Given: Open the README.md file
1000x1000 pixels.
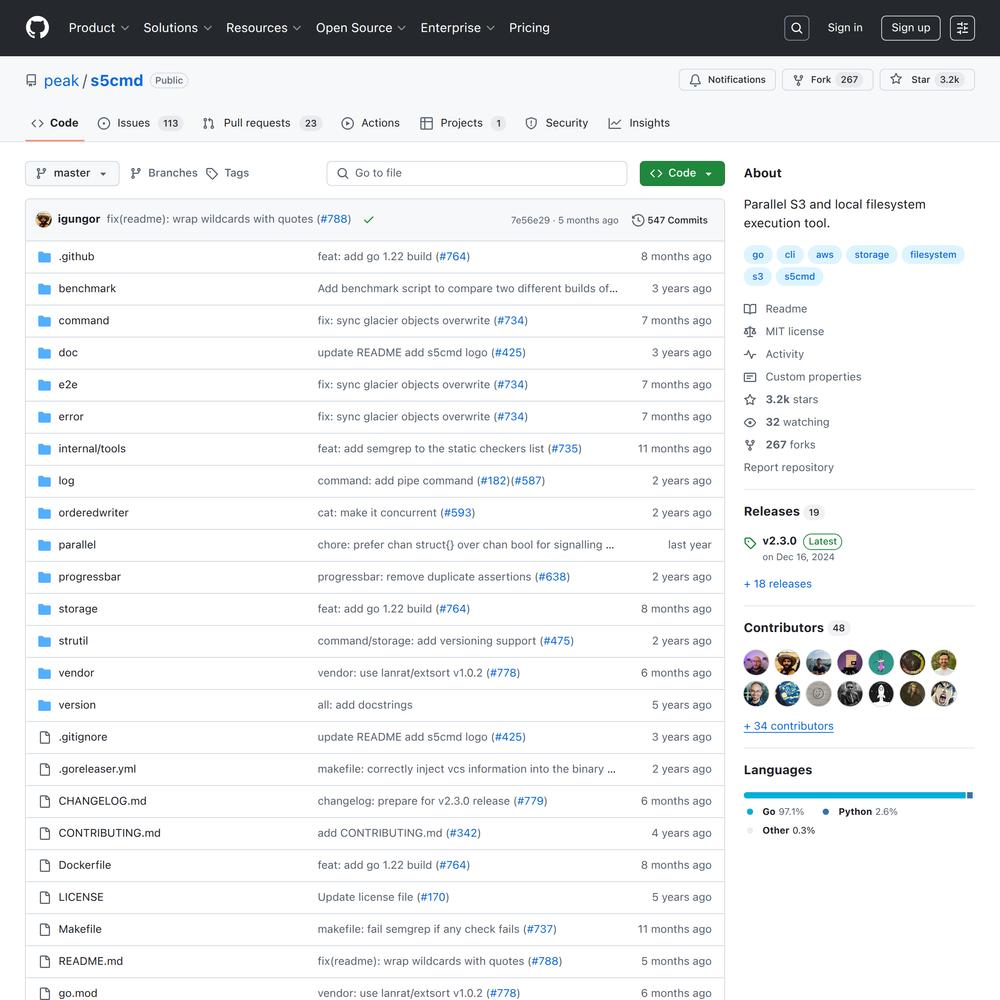Looking at the screenshot, I should [x=91, y=961].
